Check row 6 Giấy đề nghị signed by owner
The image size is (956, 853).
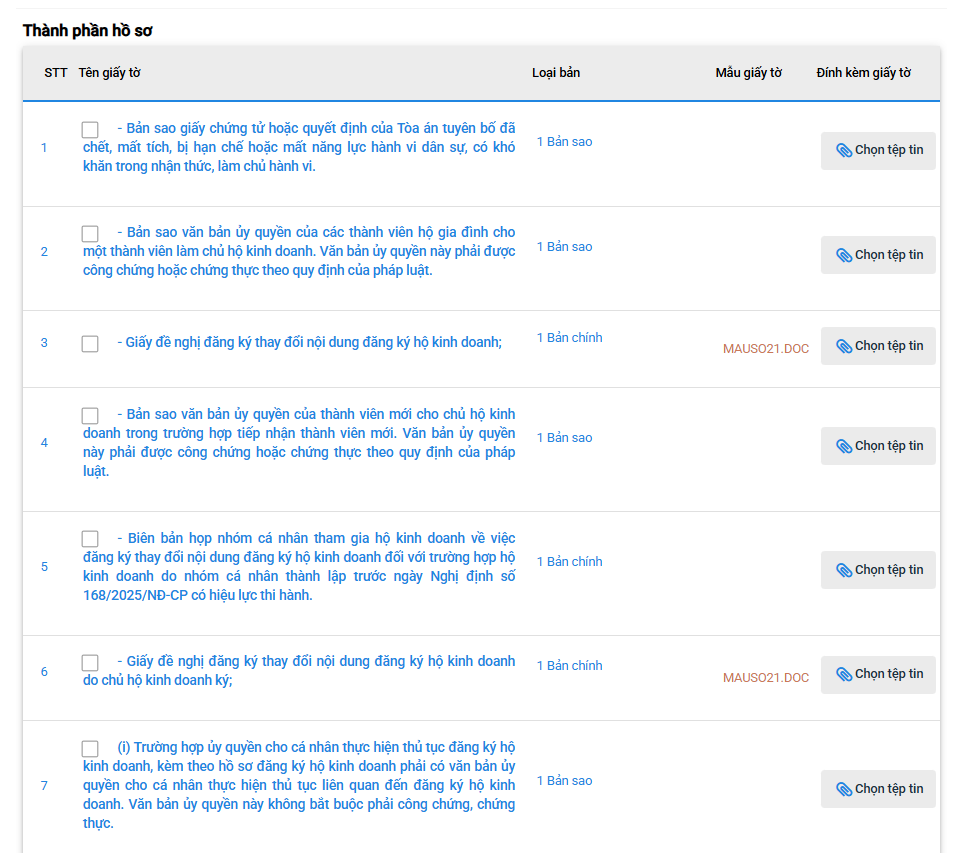[x=90, y=663]
